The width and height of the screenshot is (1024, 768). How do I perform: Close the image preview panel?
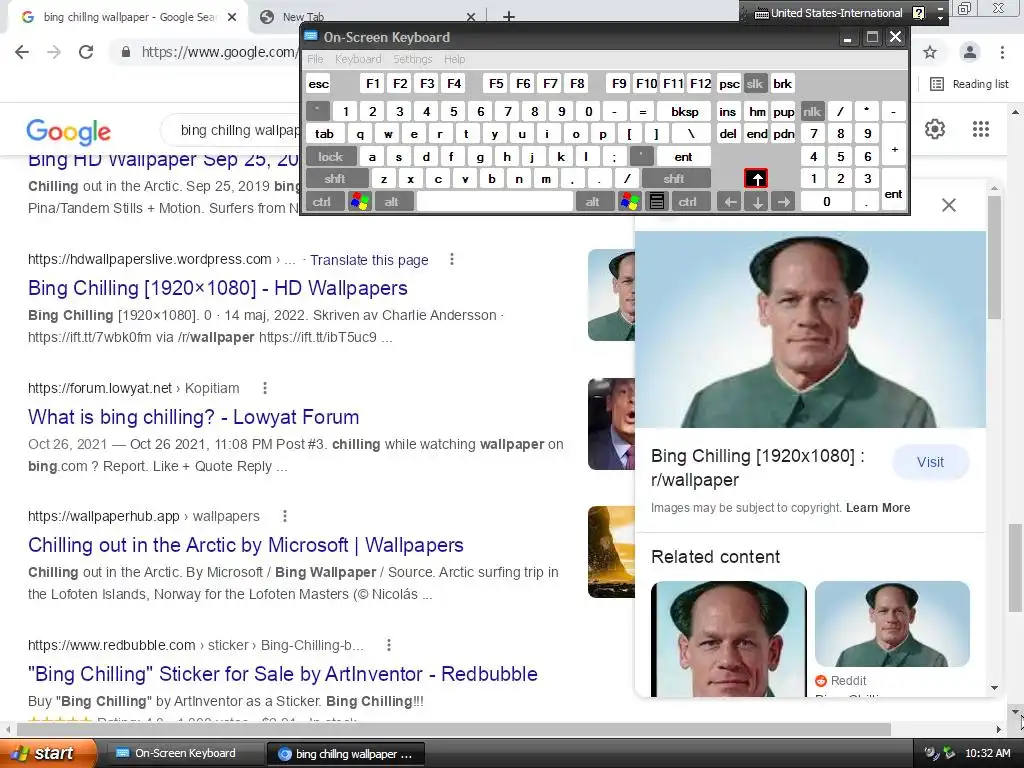pos(948,205)
